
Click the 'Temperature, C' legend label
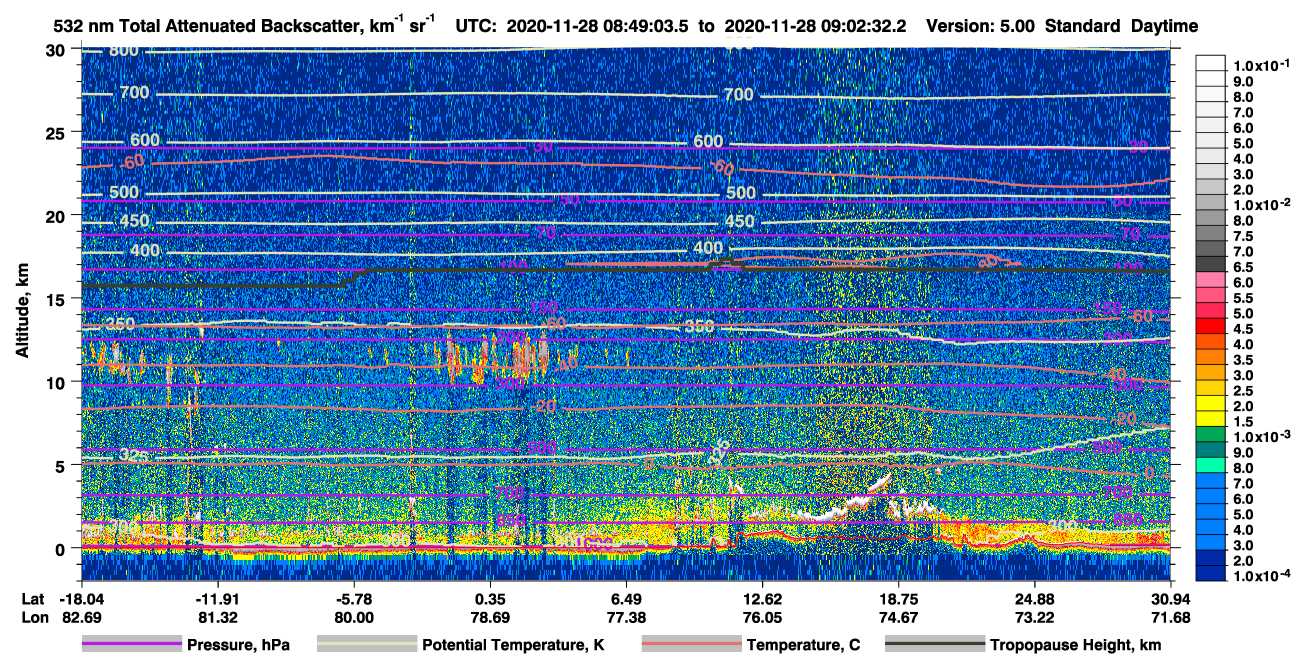[803, 645]
